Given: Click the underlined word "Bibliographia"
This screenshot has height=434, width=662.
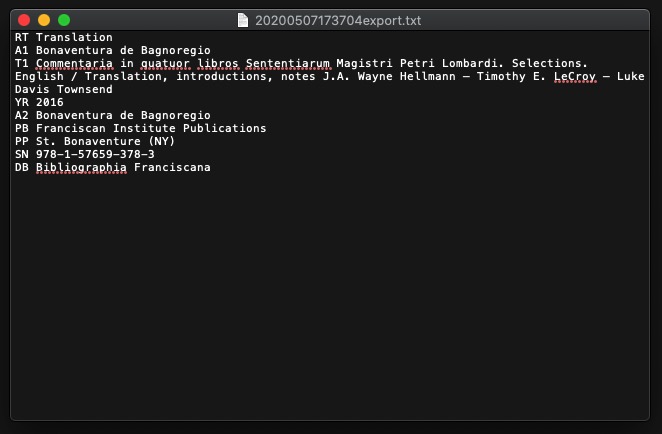Looking at the screenshot, I should (81, 167).
